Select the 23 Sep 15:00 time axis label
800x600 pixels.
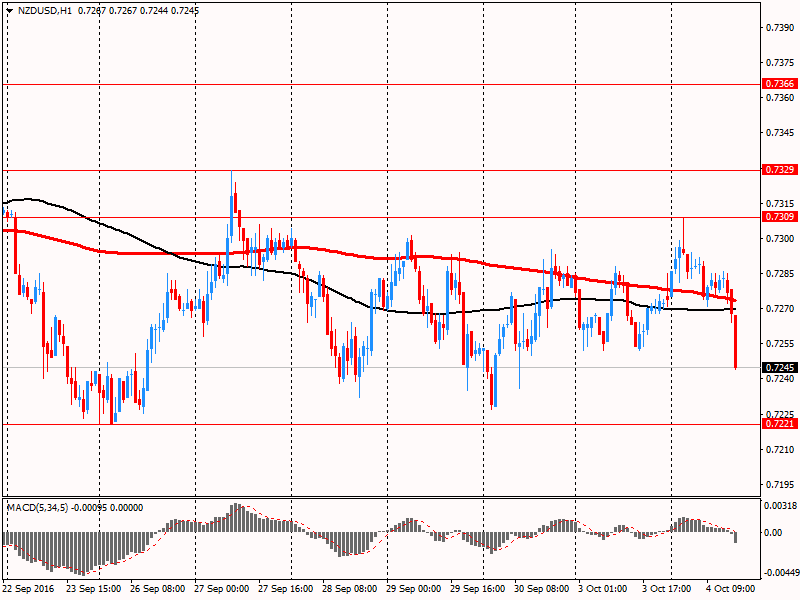pos(94,589)
